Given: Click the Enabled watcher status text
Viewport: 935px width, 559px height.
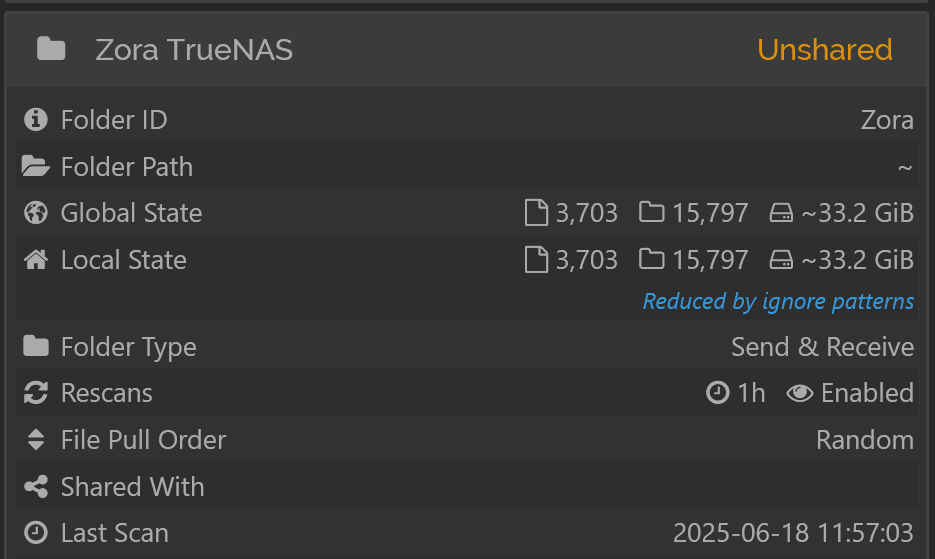Looking at the screenshot, I should [x=867, y=393].
